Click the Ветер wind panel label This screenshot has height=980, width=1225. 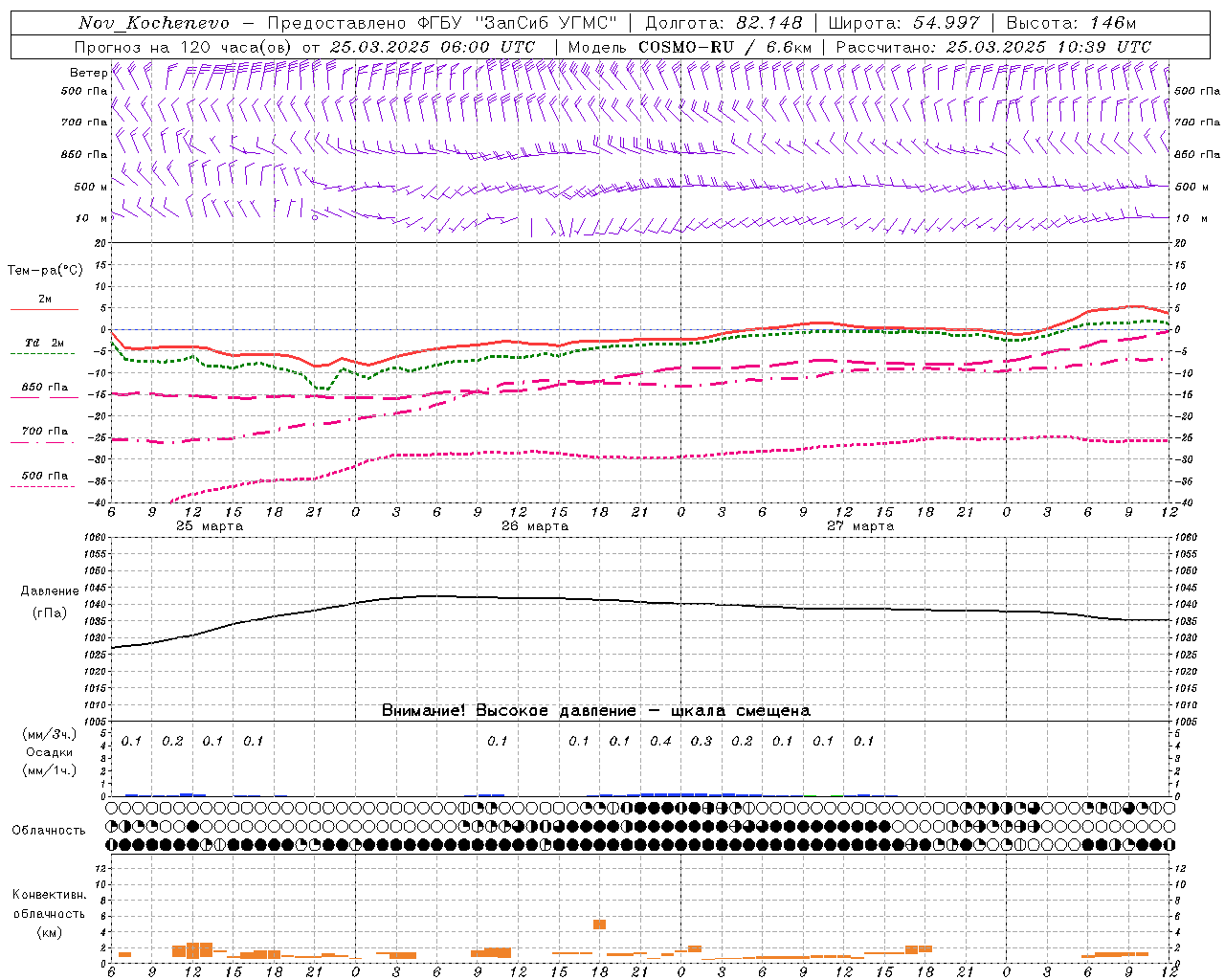[88, 73]
